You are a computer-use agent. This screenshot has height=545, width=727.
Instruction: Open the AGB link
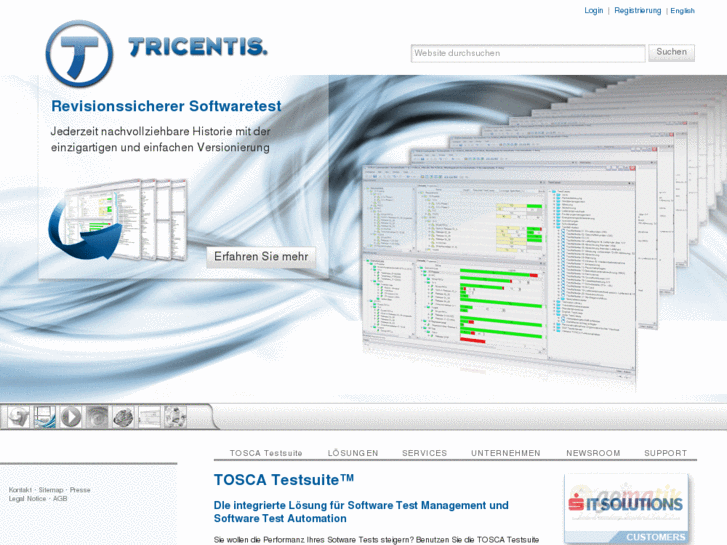pyautogui.click(x=60, y=499)
